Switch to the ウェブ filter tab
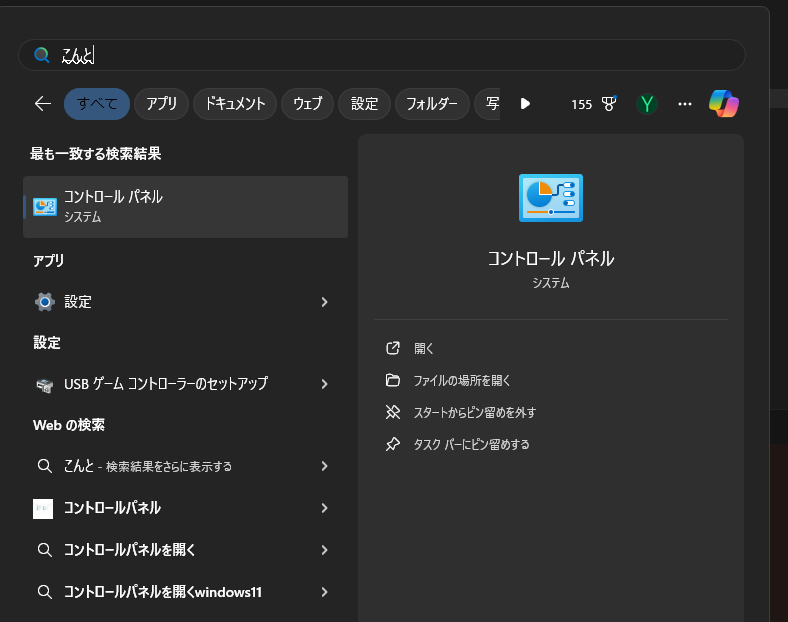This screenshot has width=788, height=622. tap(307, 104)
